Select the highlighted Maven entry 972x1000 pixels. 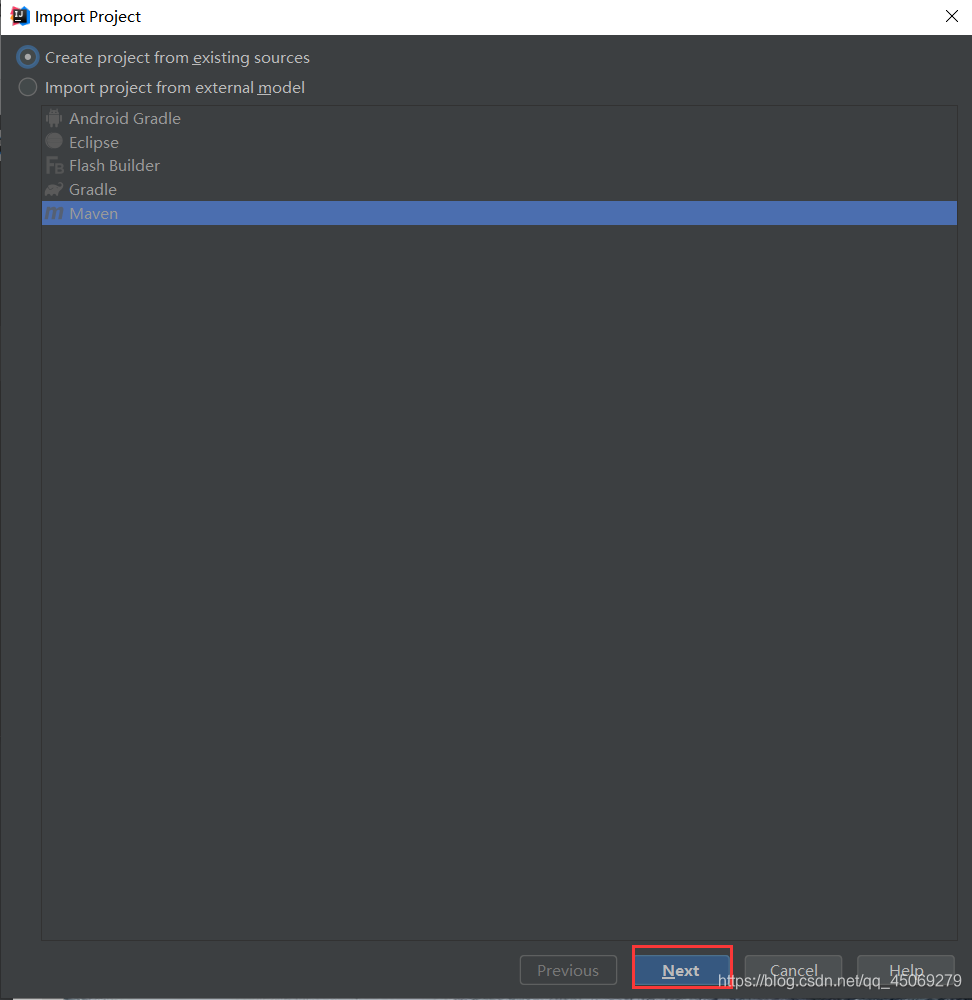coord(499,213)
